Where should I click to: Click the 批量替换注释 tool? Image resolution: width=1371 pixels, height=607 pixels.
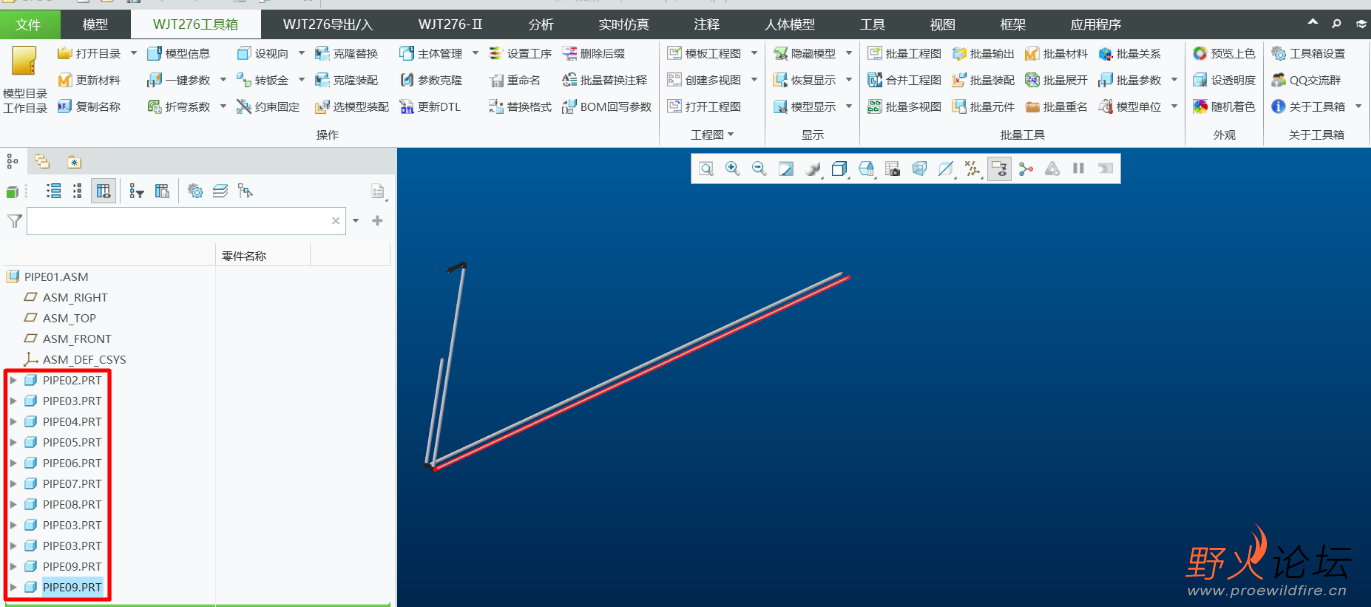pos(605,80)
